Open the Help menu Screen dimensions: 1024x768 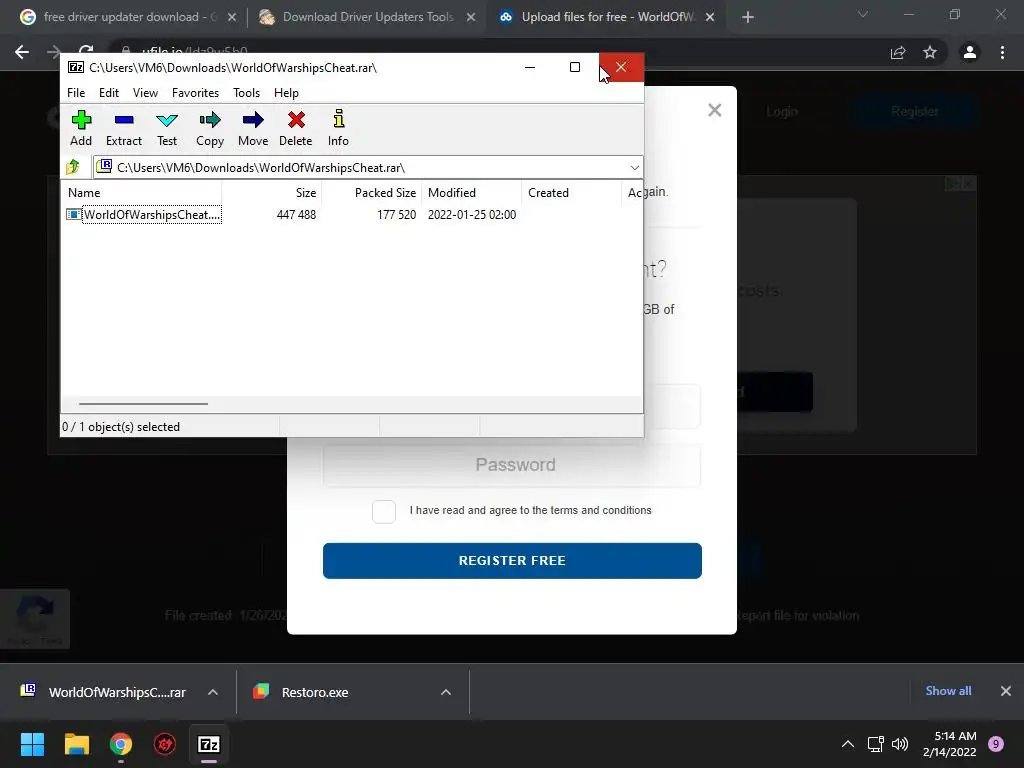286,93
